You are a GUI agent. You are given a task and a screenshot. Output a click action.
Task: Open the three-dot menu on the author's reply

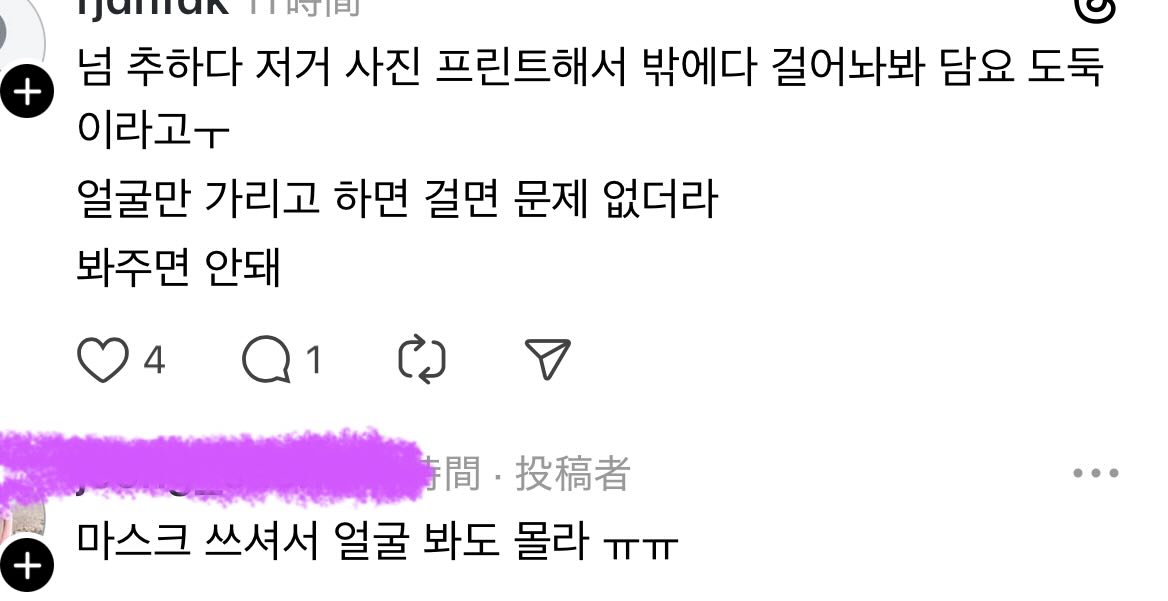[1096, 473]
